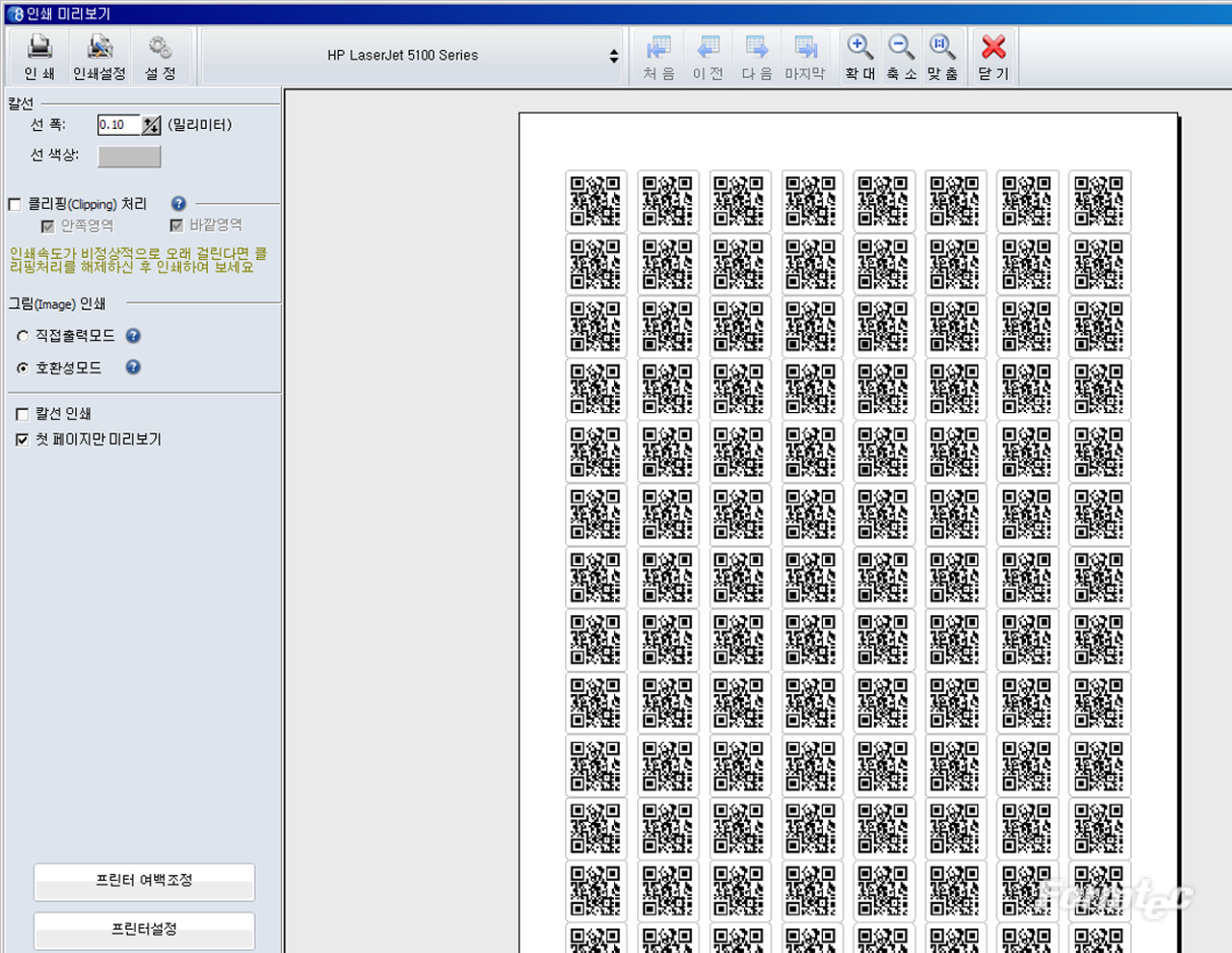
Task: Open help icon beside 클리핑 처리
Action: [x=178, y=203]
